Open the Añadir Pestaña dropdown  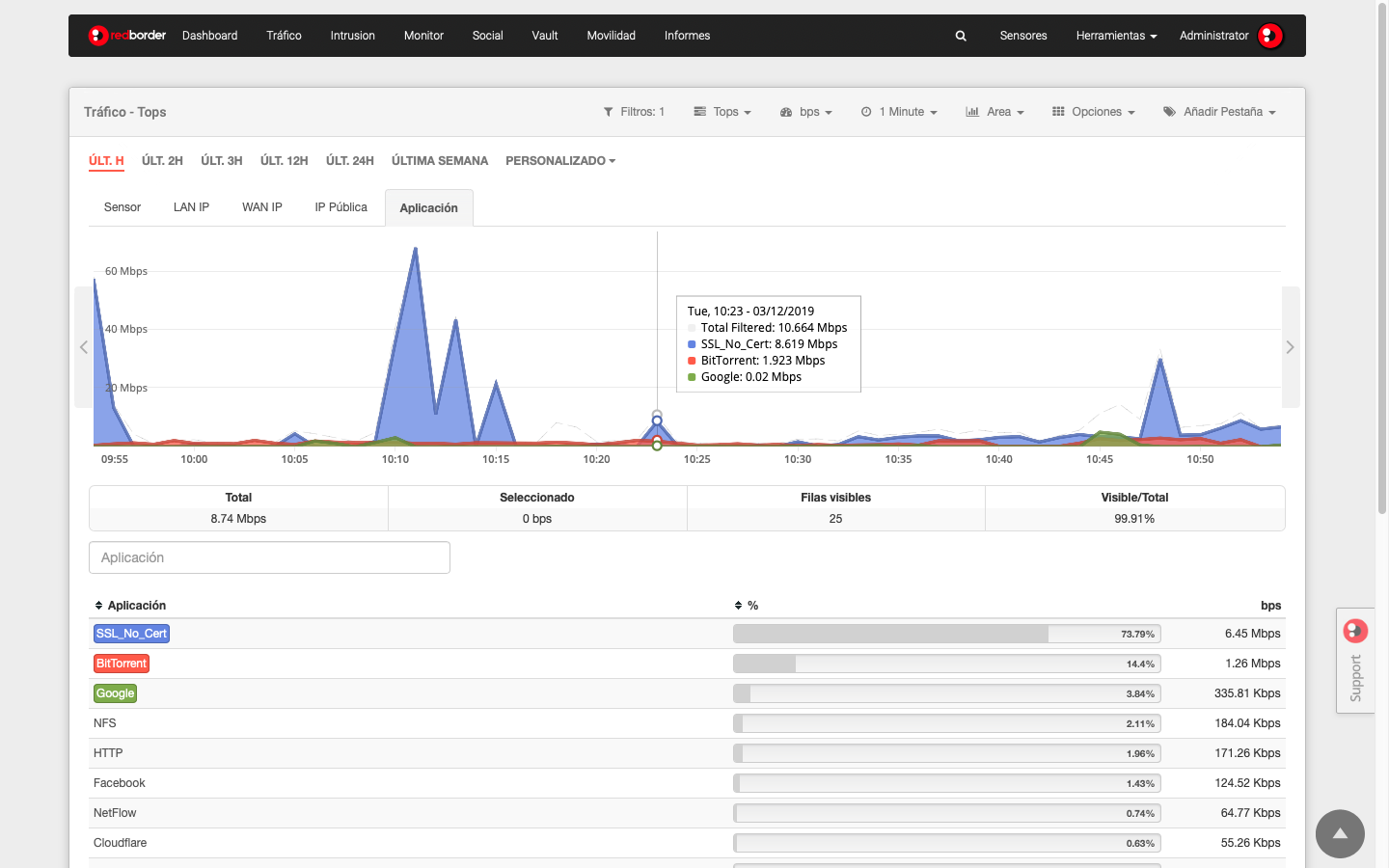[x=1219, y=112]
